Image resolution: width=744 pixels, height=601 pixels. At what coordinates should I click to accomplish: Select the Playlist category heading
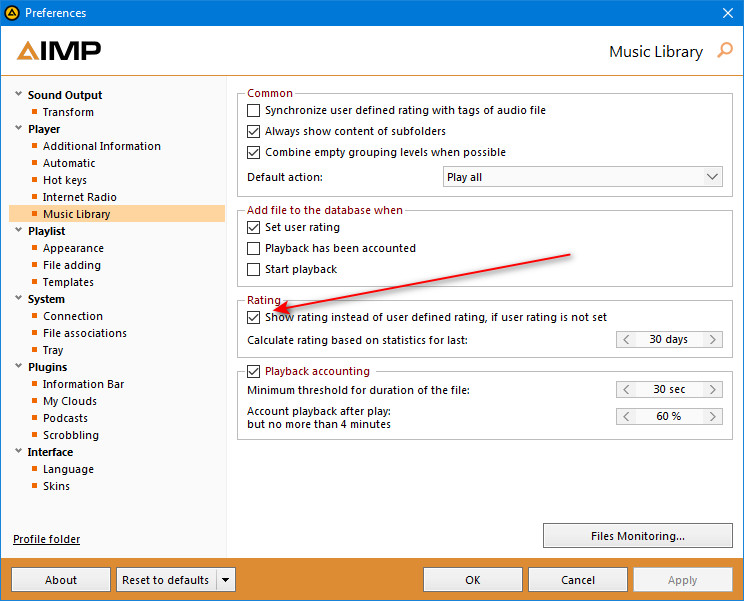point(46,231)
